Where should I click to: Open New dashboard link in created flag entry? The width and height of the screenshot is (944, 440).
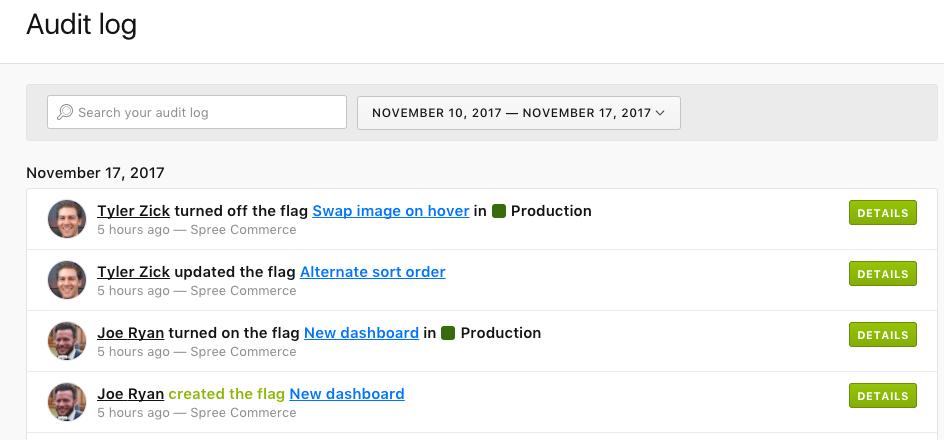(347, 394)
